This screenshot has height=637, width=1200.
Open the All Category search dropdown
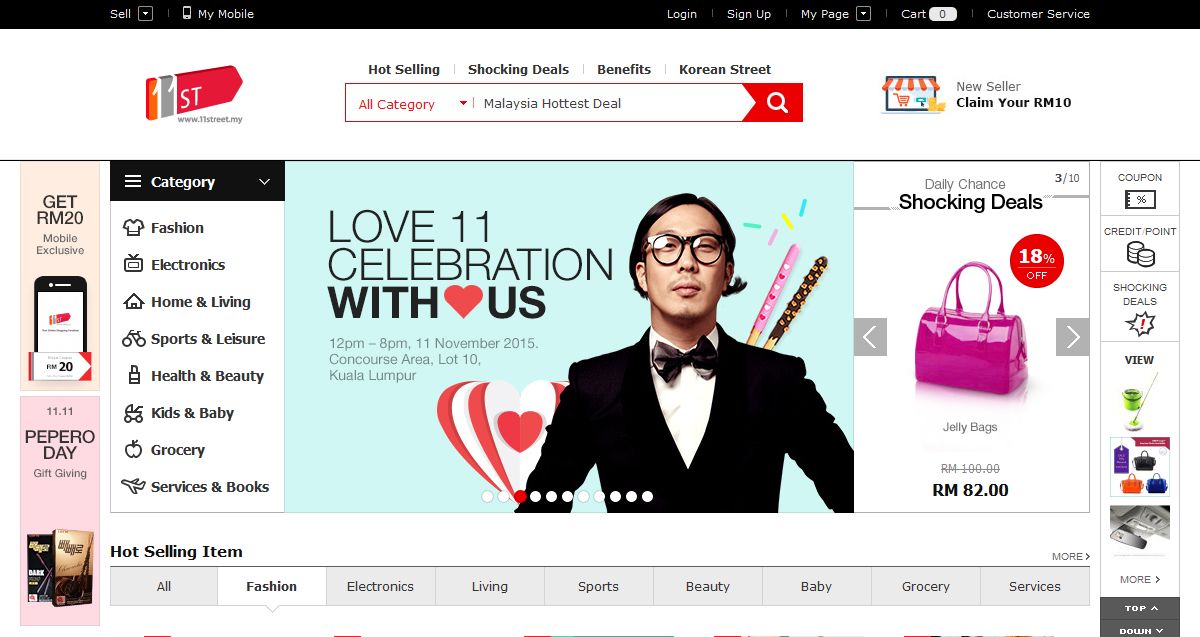(x=412, y=103)
